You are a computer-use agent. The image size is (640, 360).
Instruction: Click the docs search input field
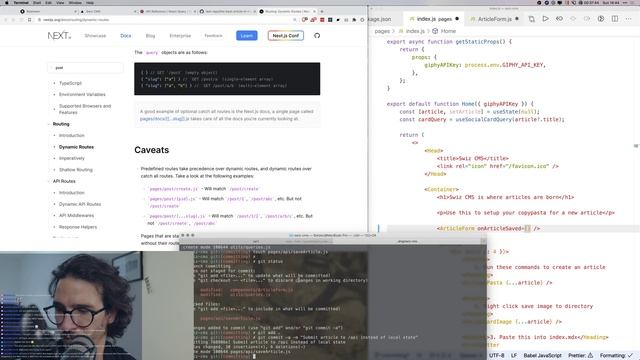(85, 68)
